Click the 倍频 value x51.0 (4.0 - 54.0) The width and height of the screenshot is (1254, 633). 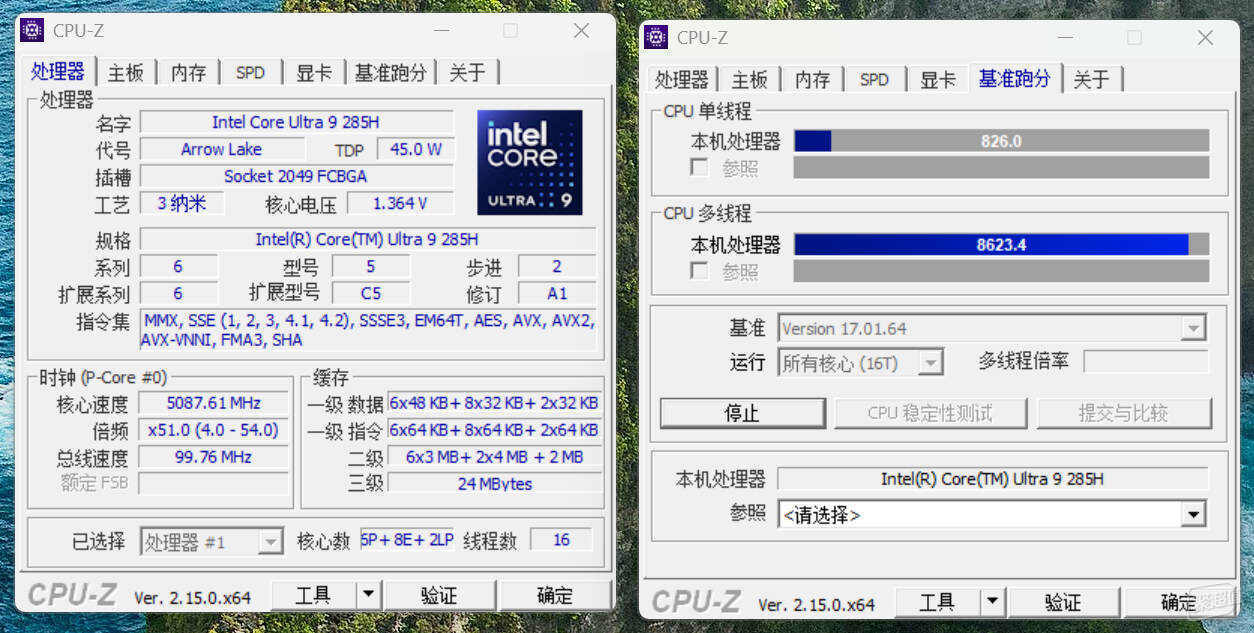click(x=214, y=430)
